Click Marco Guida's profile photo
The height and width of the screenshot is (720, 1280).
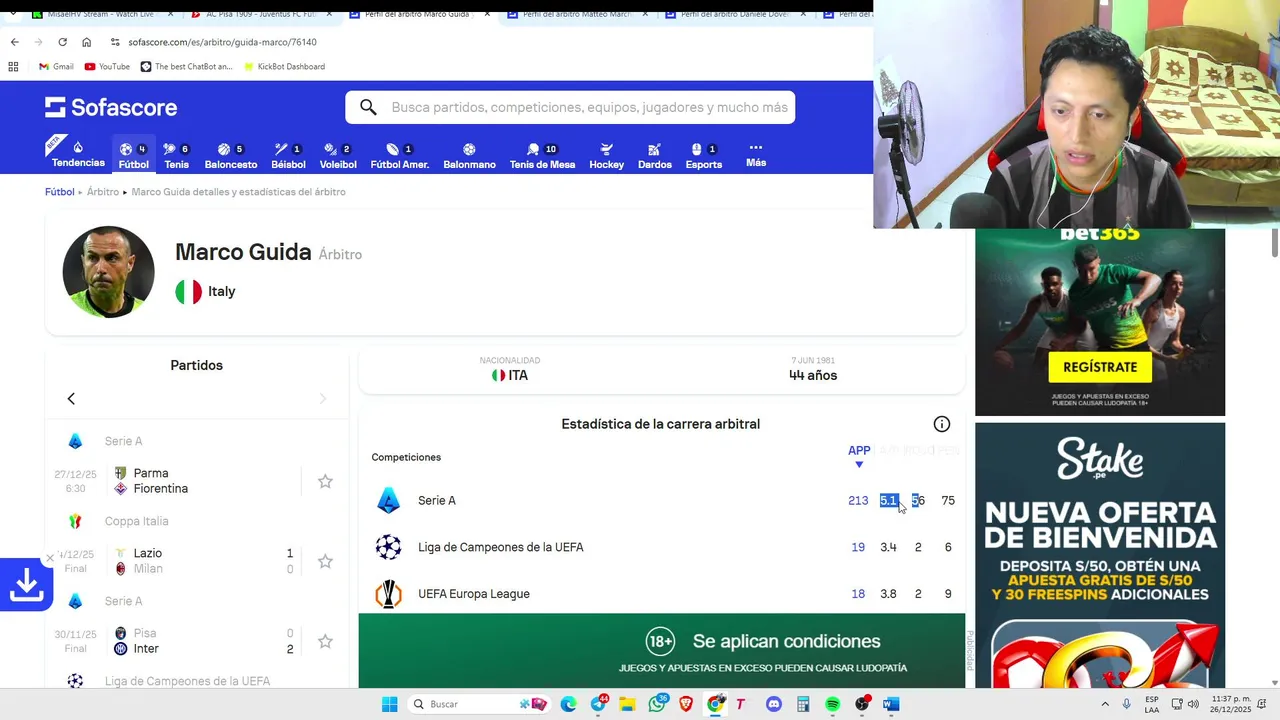pyautogui.click(x=108, y=272)
